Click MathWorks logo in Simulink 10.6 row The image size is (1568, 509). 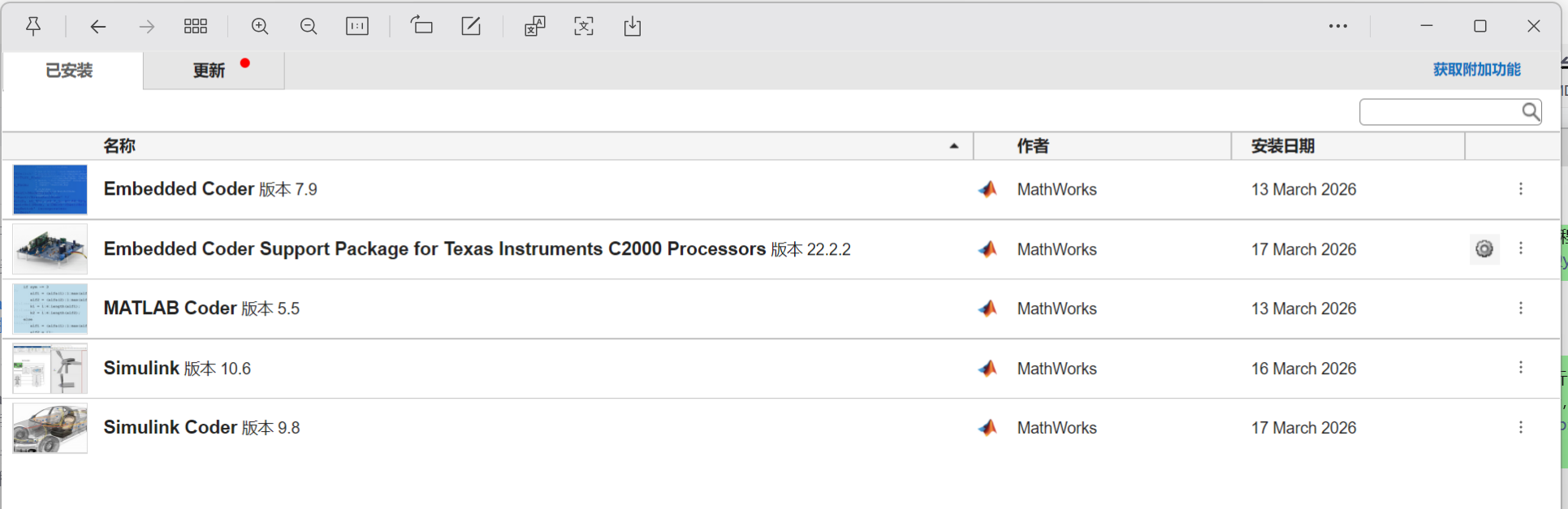point(987,368)
